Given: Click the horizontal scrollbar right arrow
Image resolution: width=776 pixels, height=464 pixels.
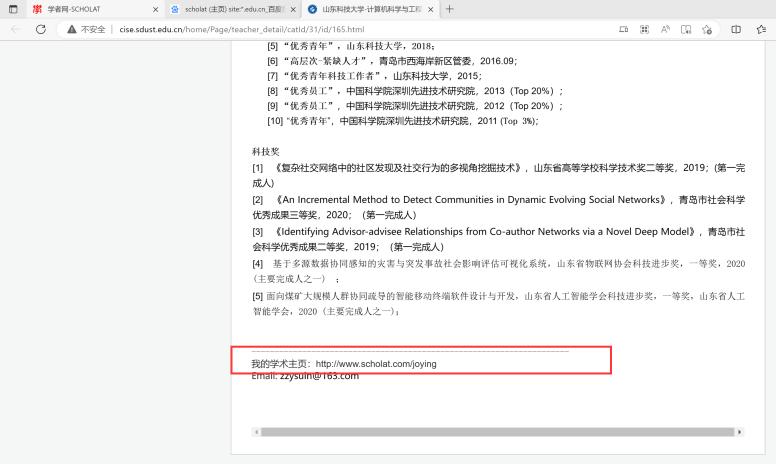Looking at the screenshot, I should click(x=740, y=432).
